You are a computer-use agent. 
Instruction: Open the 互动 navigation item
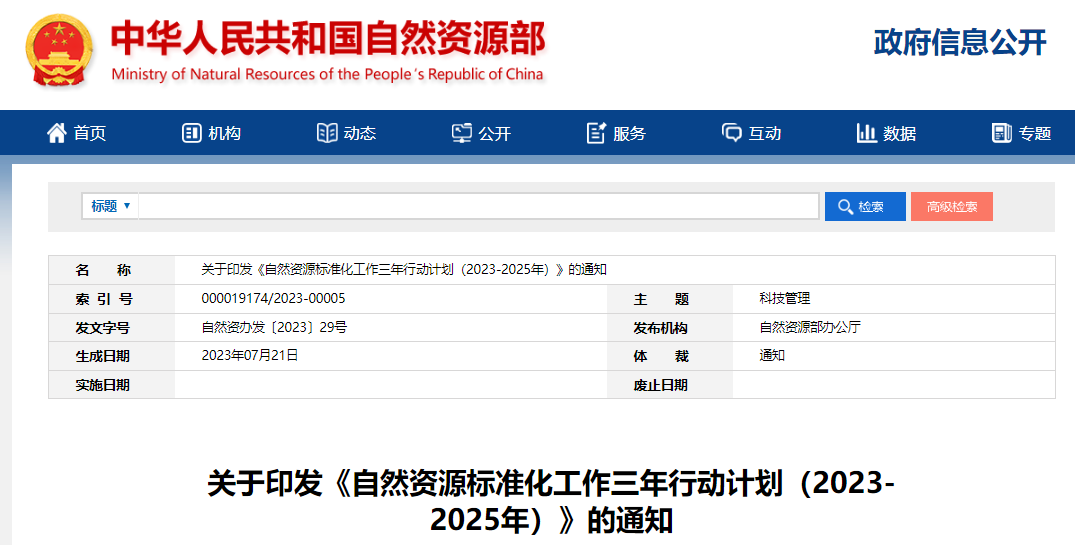751,133
